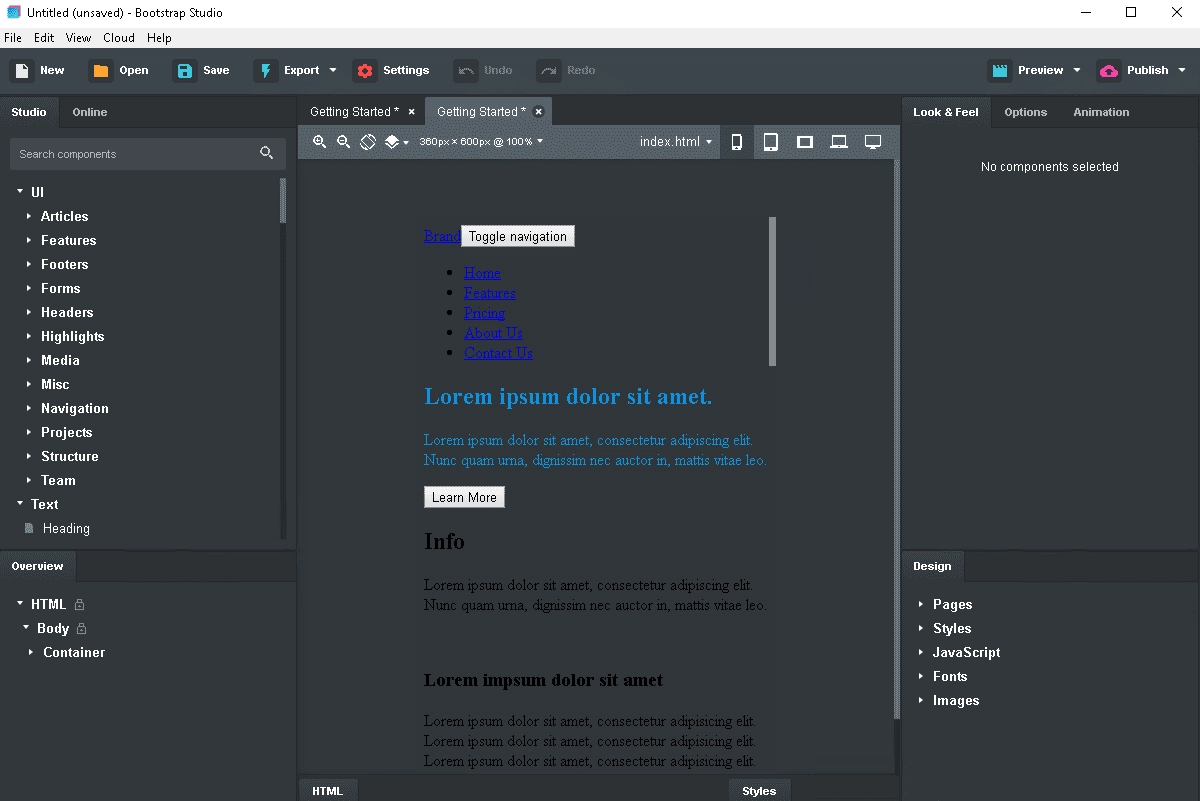Expand the Container node in Overview
This screenshot has height=801, width=1200.
click(31, 652)
